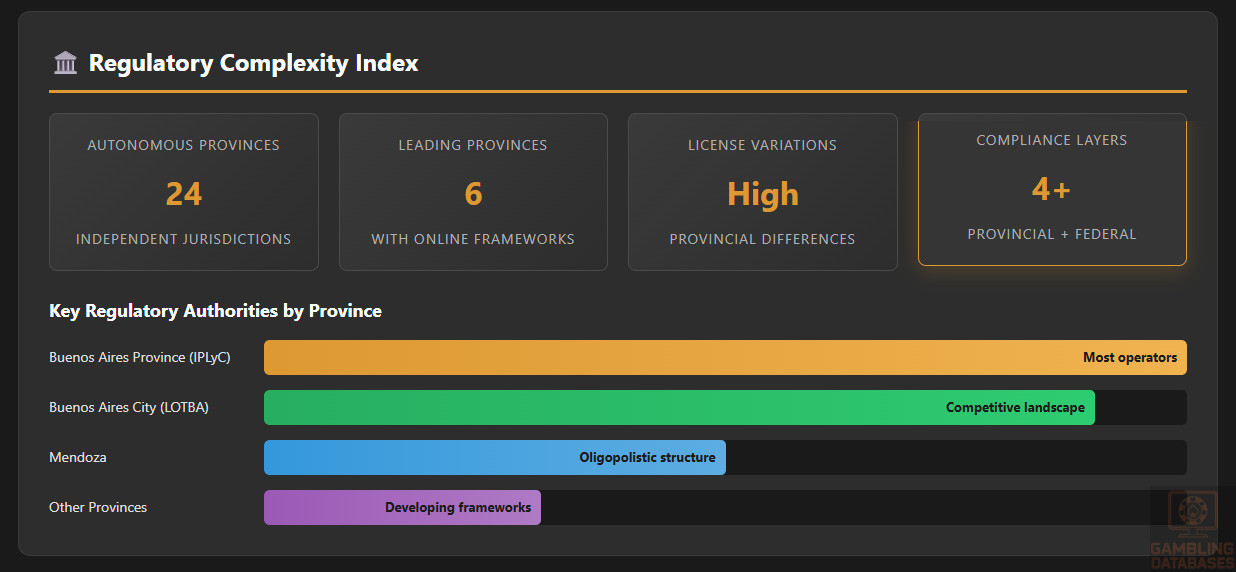Image resolution: width=1236 pixels, height=572 pixels.
Task: Click the bank building icon beside the title
Action: [65, 63]
